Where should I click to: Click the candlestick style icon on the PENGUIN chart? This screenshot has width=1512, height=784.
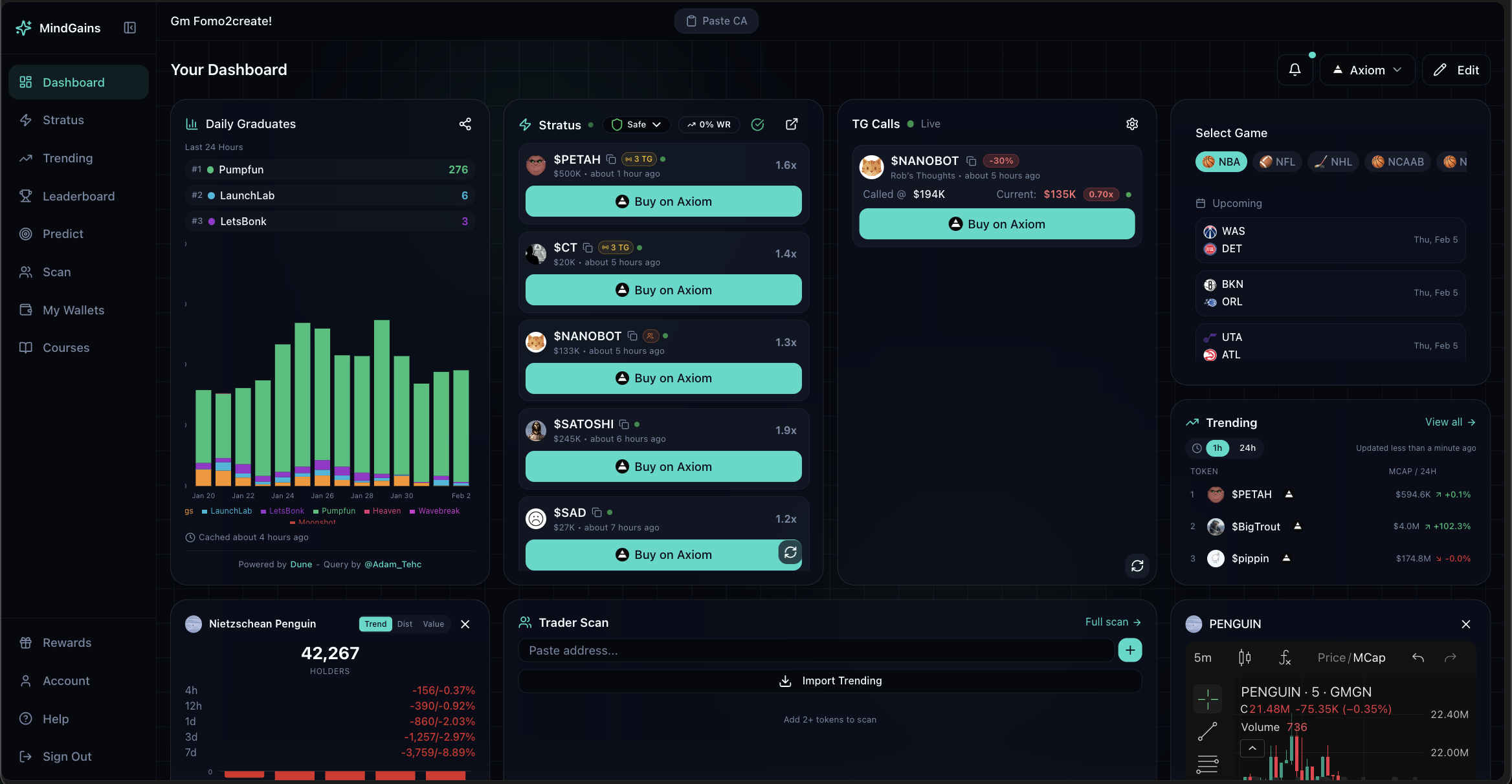pyautogui.click(x=1245, y=657)
